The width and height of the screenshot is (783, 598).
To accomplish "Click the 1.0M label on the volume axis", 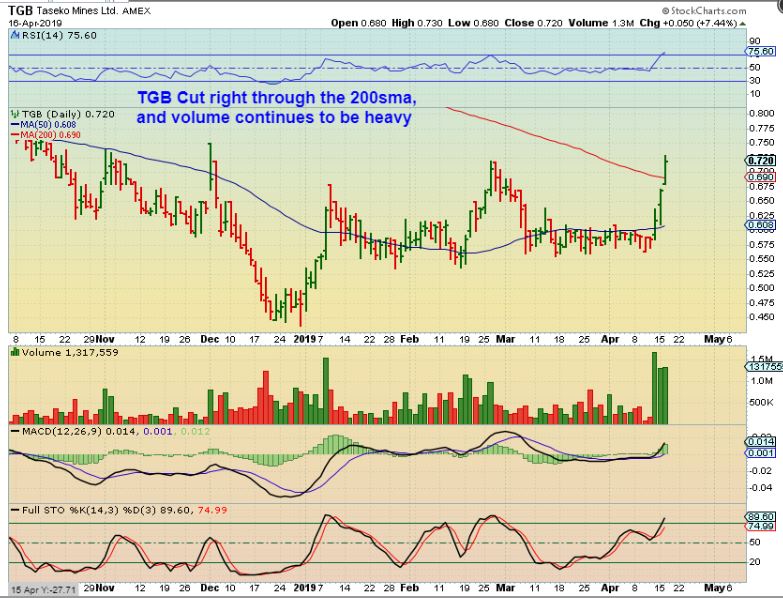I will pyautogui.click(x=762, y=380).
